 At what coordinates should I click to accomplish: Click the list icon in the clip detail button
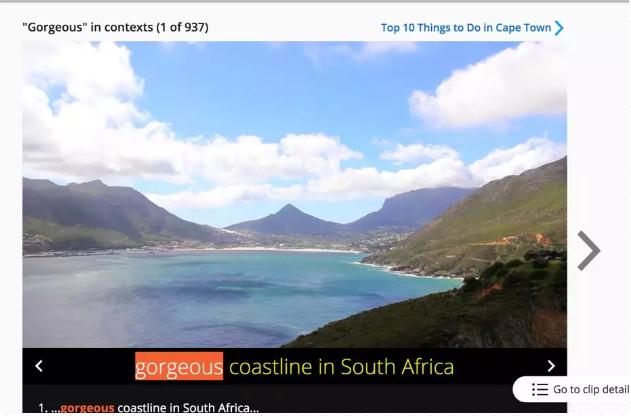540,389
